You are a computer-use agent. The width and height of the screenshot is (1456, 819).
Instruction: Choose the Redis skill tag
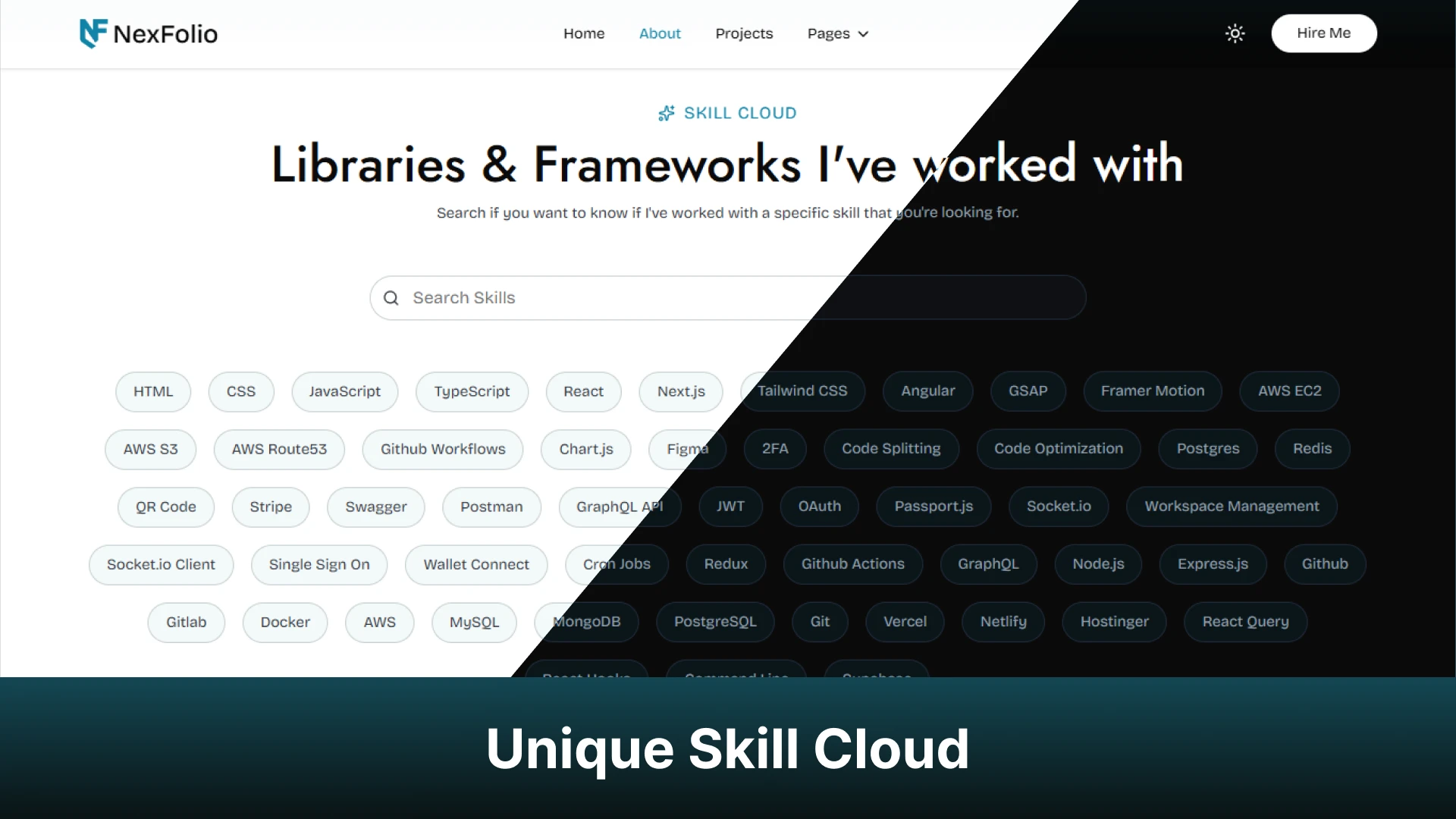point(1313,448)
